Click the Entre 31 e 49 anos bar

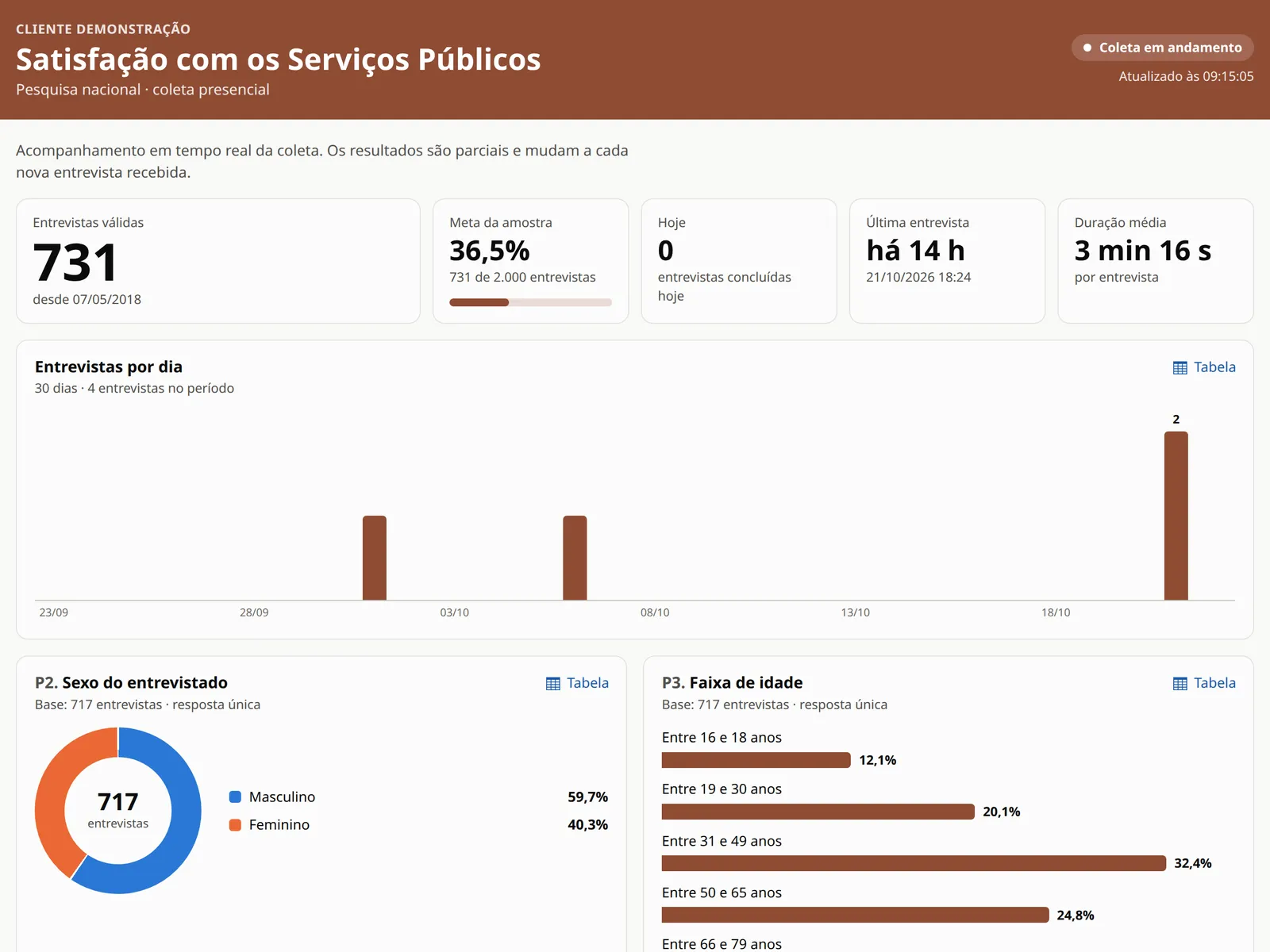tap(914, 863)
